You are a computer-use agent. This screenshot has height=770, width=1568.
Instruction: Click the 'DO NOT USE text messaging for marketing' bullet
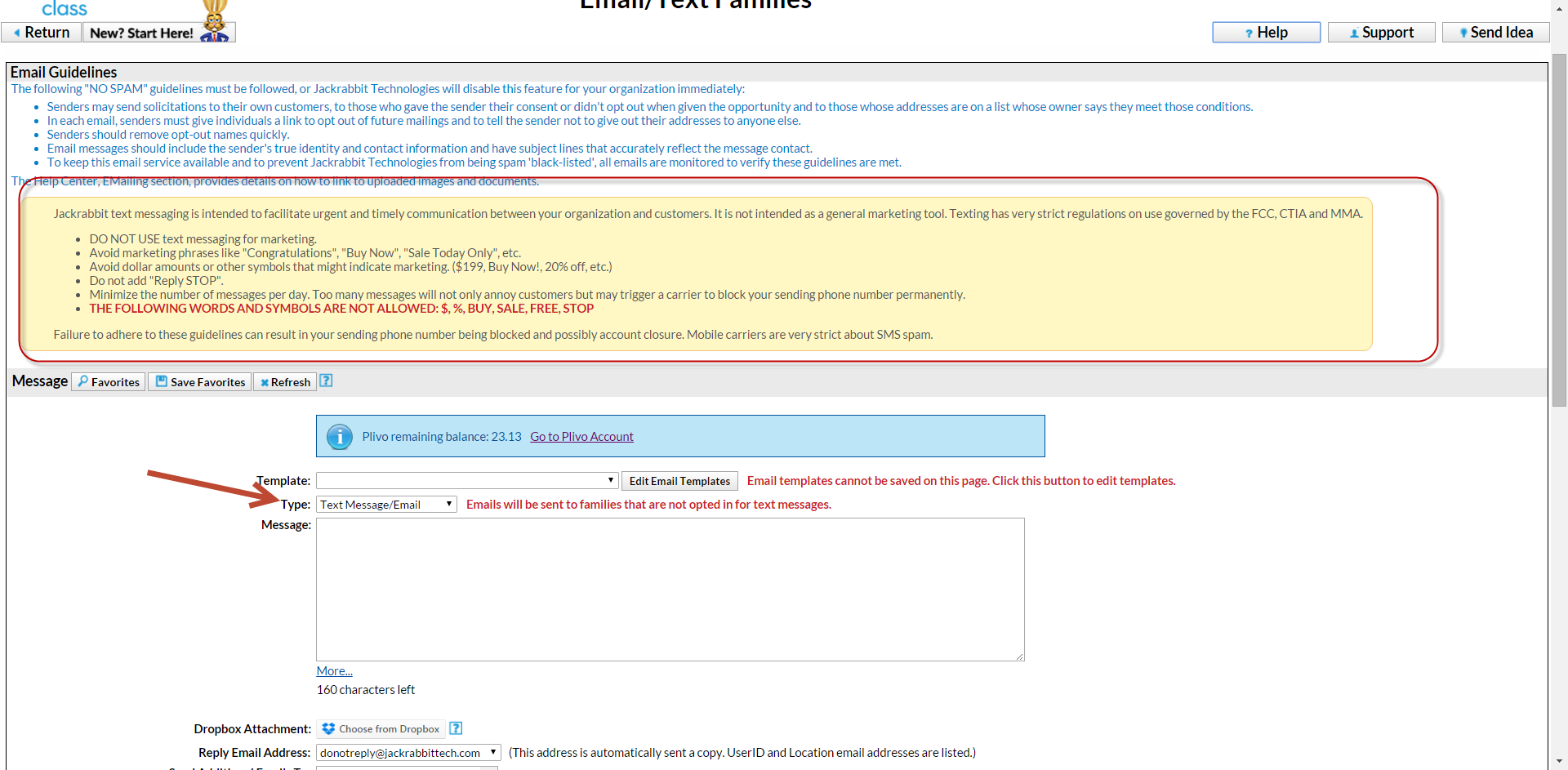coord(203,239)
